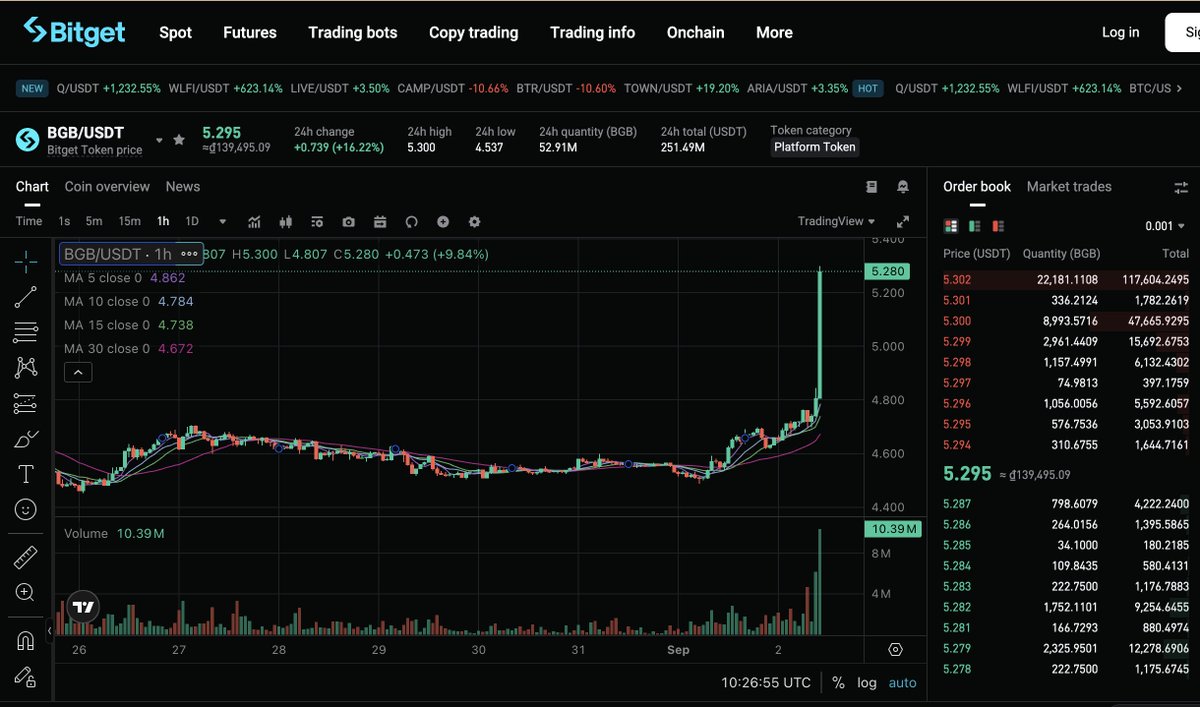This screenshot has width=1200, height=707.
Task: Collapse the drawing toolbar side arrow
Action: pyautogui.click(x=49, y=632)
